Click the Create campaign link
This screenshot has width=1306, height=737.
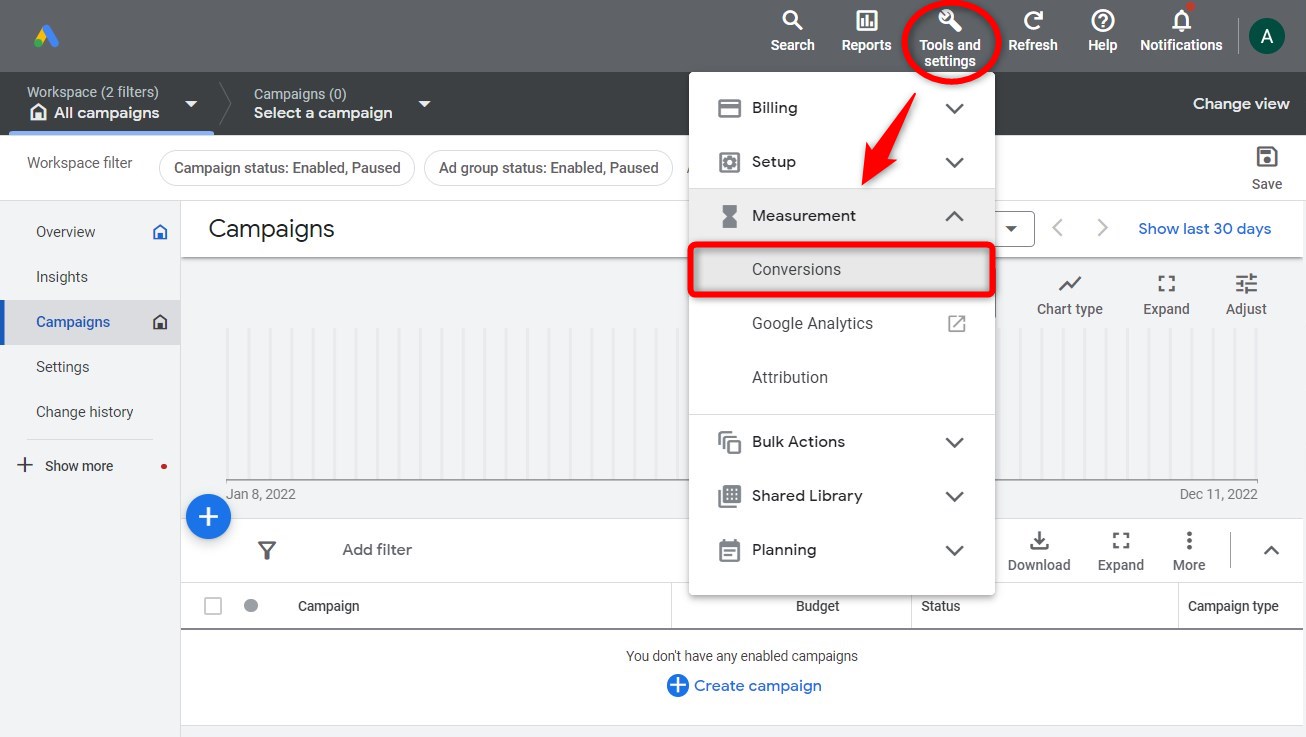757,685
